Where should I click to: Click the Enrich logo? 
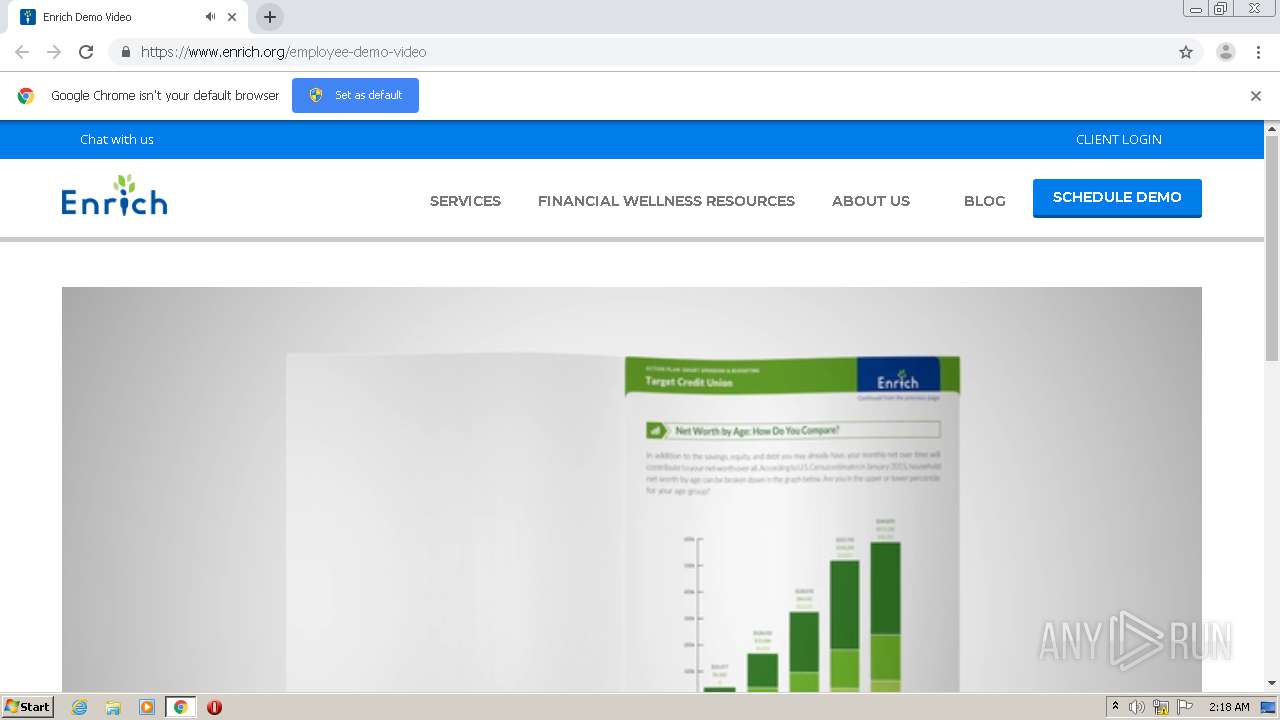tap(114, 195)
